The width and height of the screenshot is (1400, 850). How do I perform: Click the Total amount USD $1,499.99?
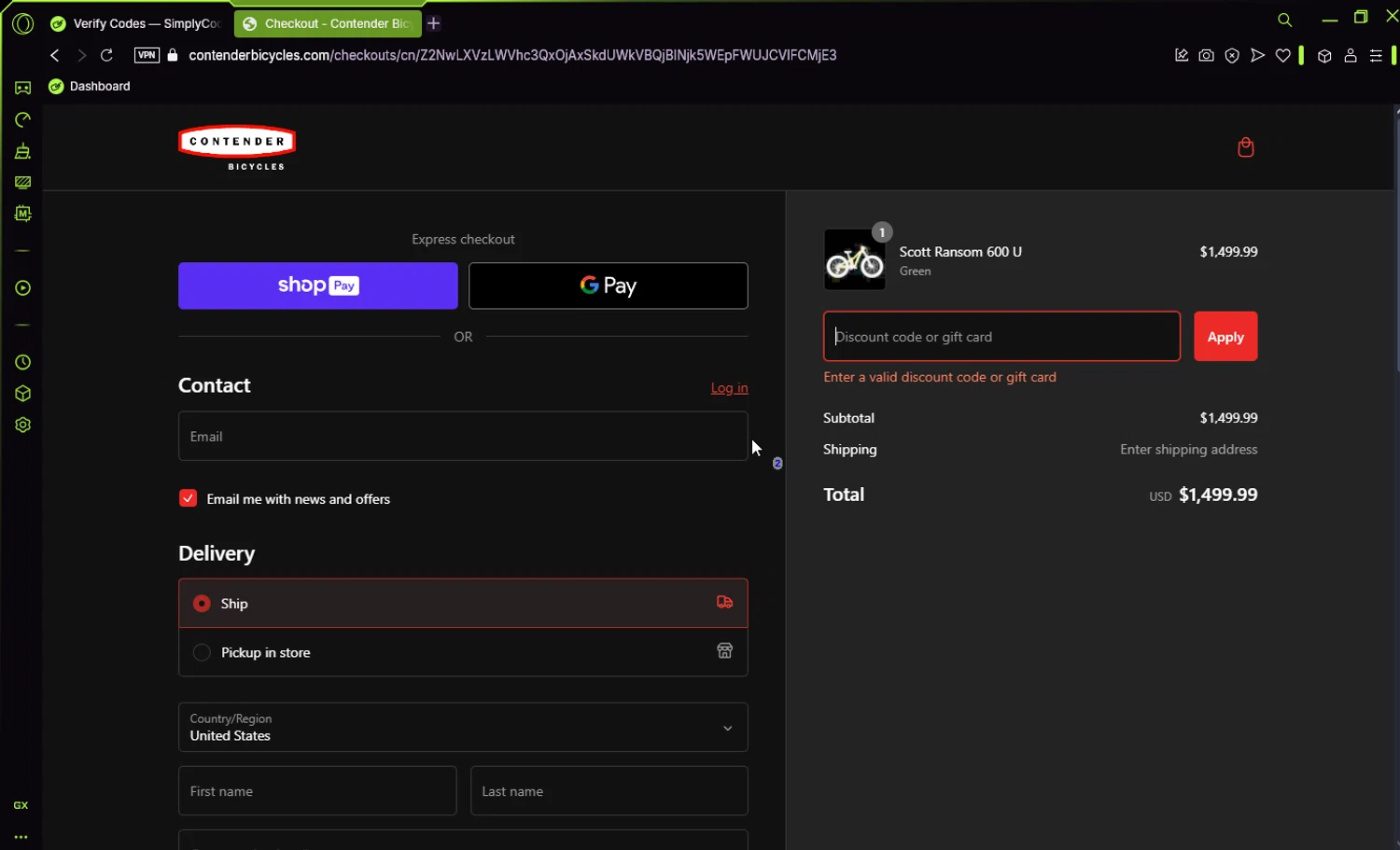point(1203,495)
